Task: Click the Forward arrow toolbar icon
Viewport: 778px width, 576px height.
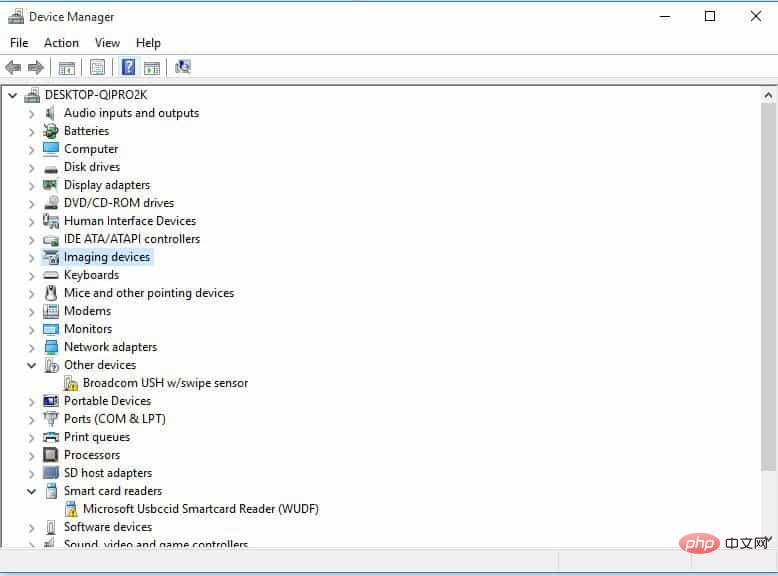Action: (x=36, y=67)
